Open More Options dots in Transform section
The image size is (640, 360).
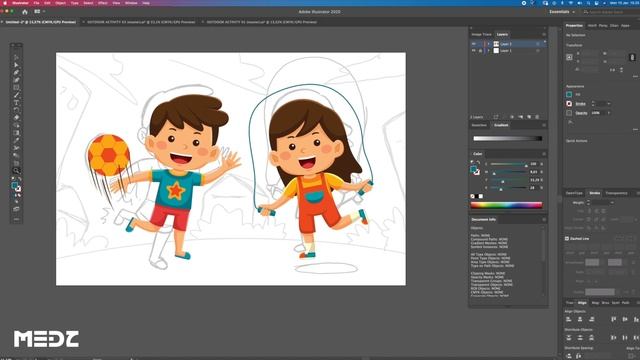(x=635, y=76)
